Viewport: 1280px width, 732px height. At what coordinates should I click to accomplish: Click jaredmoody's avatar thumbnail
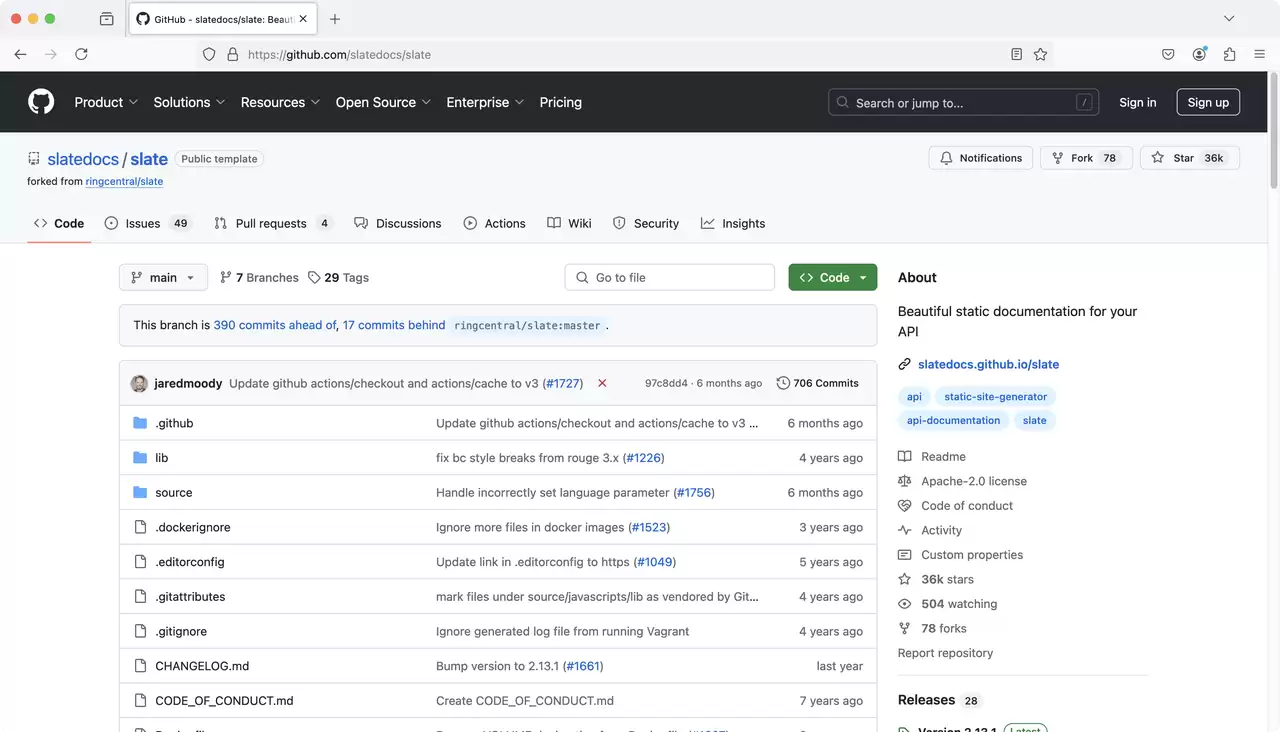point(139,383)
